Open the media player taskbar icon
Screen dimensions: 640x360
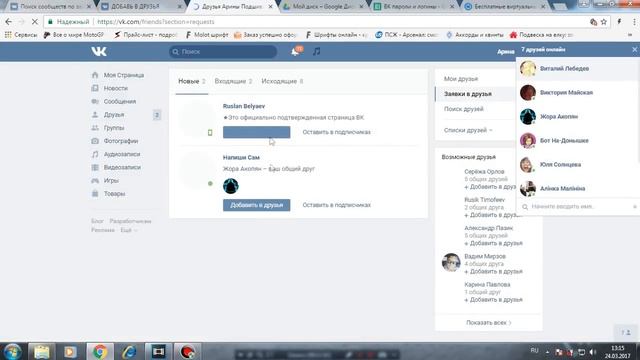pyautogui.click(x=70, y=351)
